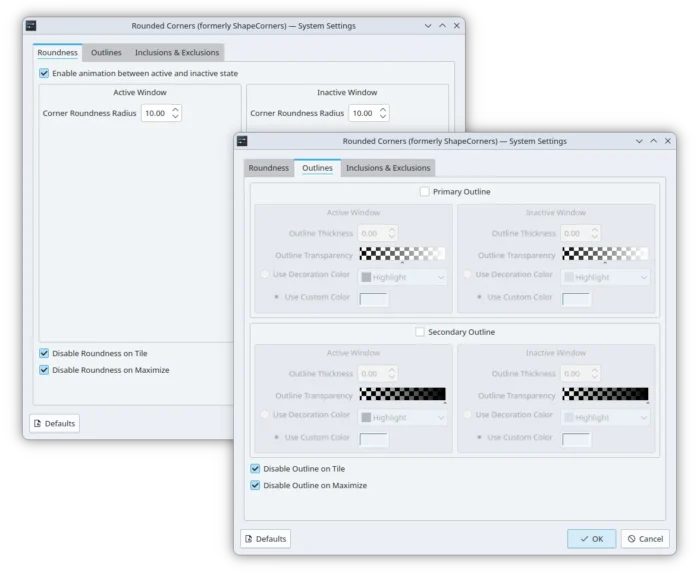Switch to Inclusions & Exclusions tab in front window

pos(388,168)
